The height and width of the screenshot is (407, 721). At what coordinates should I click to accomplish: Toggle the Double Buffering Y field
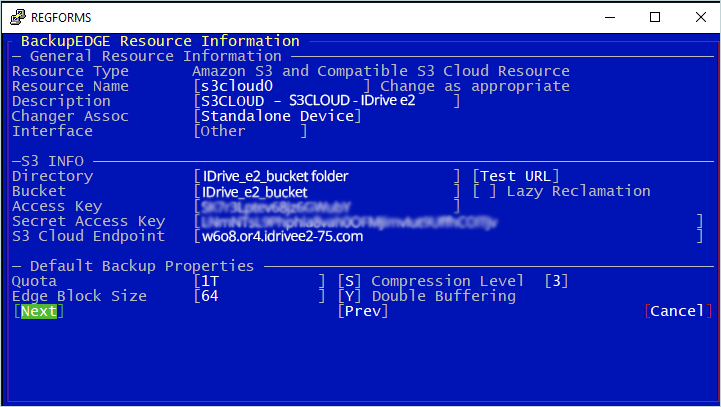coord(349,296)
